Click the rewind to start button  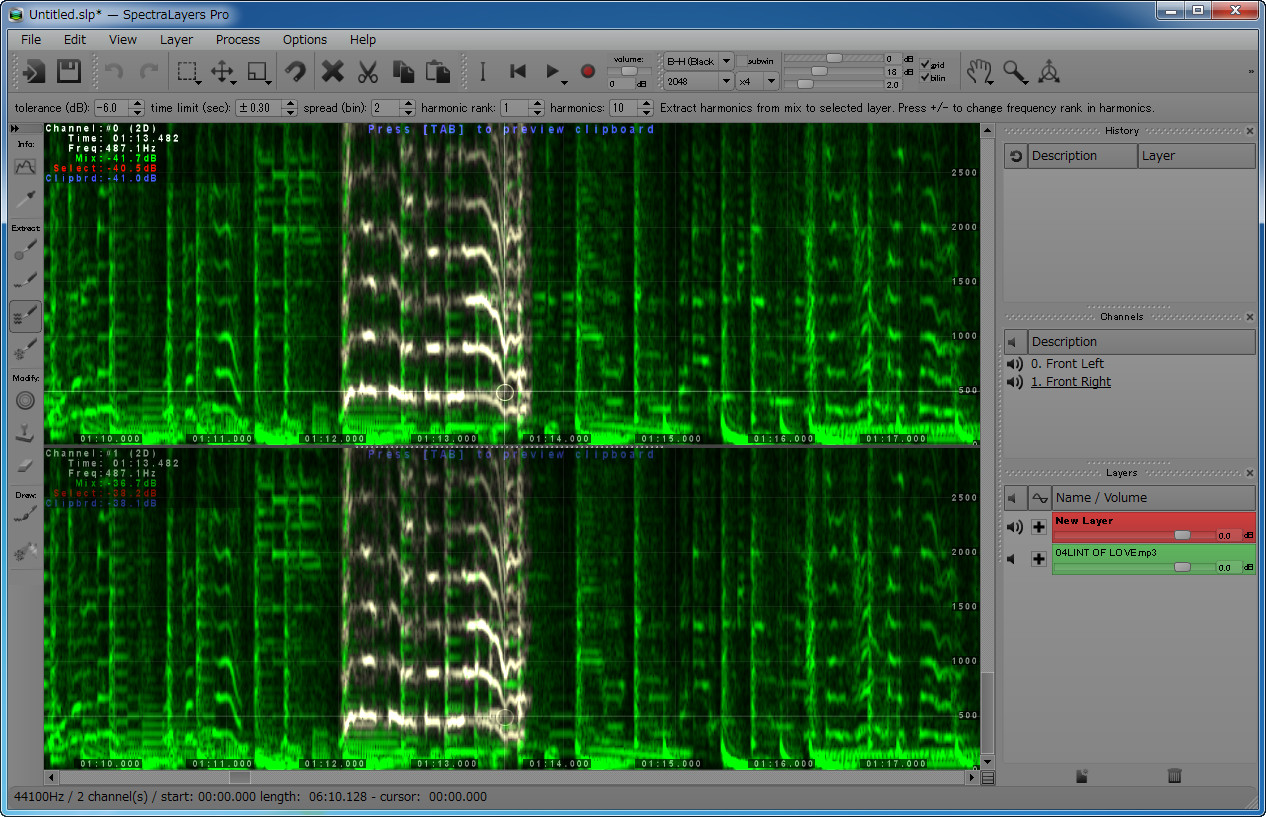point(518,72)
